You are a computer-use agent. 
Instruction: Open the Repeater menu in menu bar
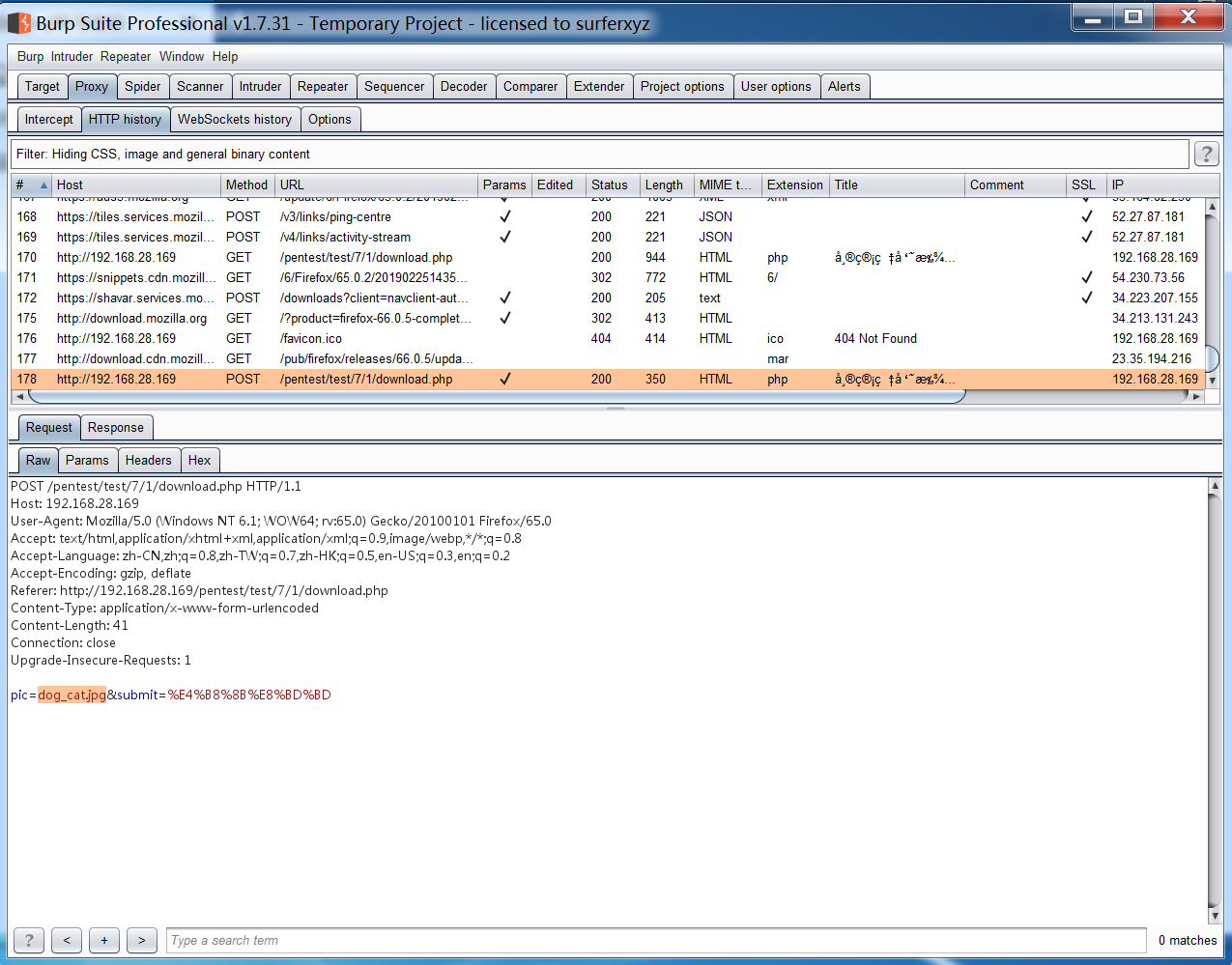coord(126,56)
